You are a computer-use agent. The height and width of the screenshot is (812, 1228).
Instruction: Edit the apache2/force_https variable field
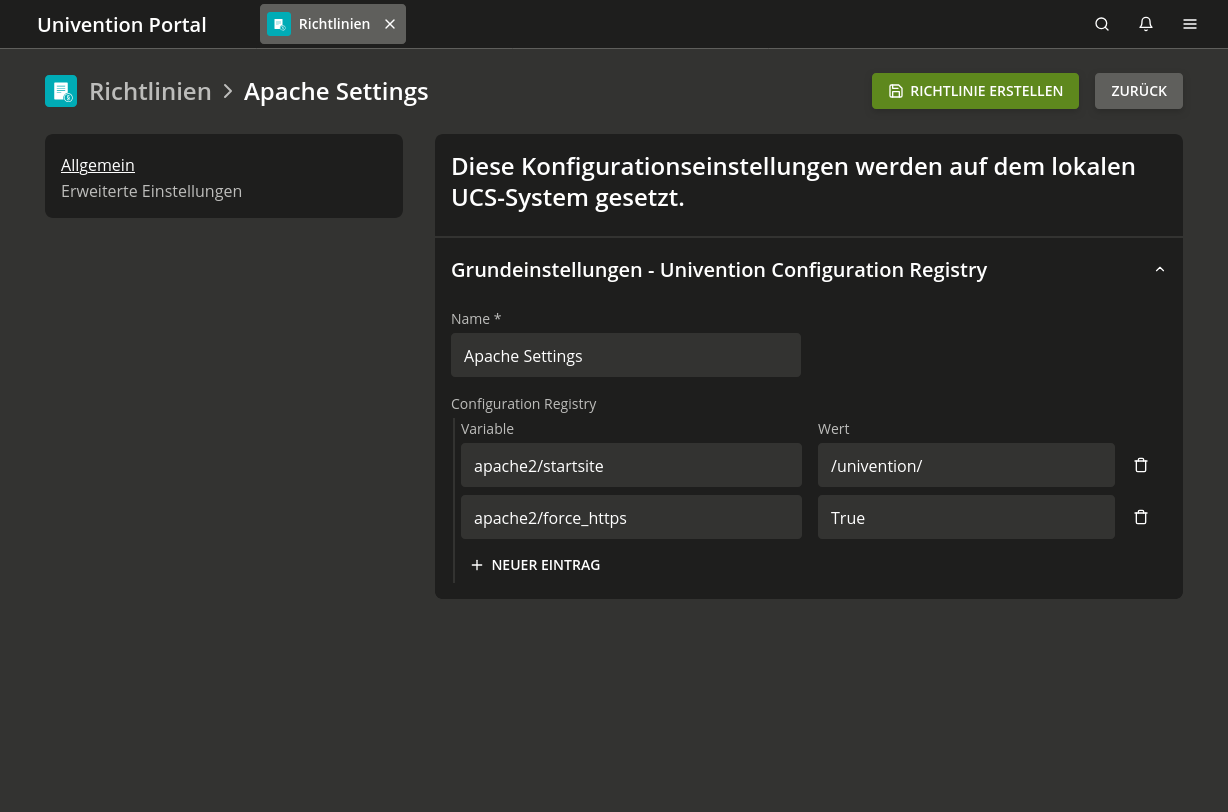click(x=631, y=517)
